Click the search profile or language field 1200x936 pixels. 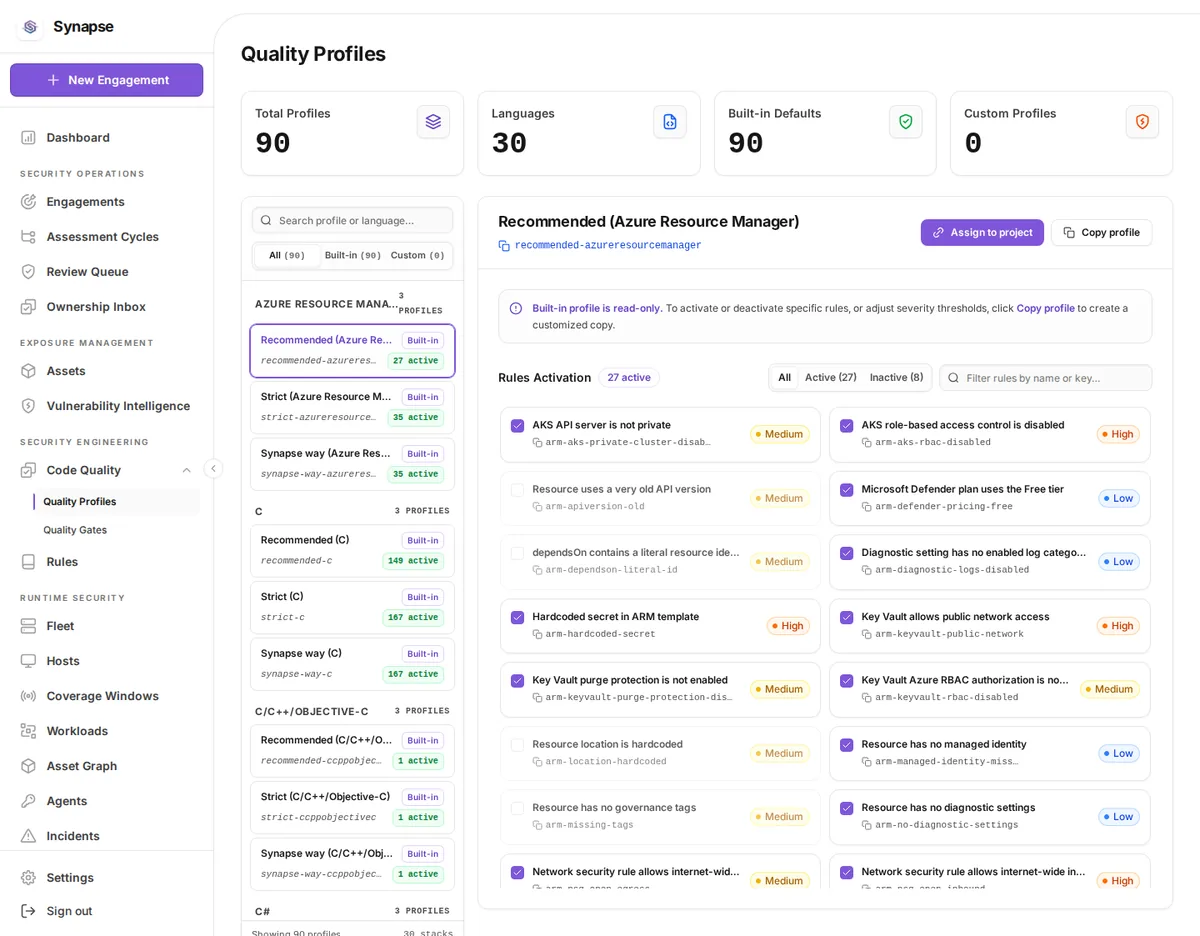(x=352, y=220)
